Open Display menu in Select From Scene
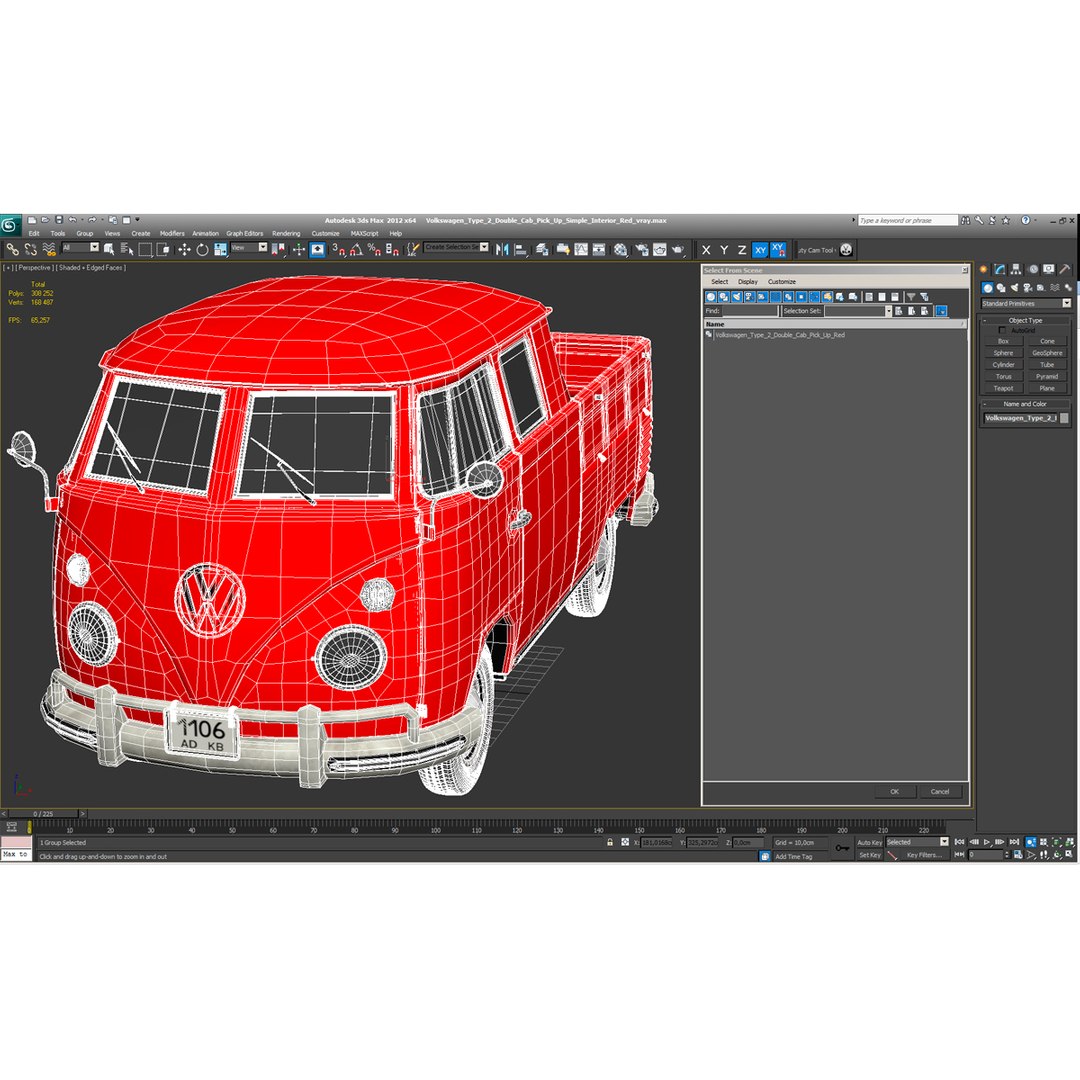 click(x=747, y=282)
